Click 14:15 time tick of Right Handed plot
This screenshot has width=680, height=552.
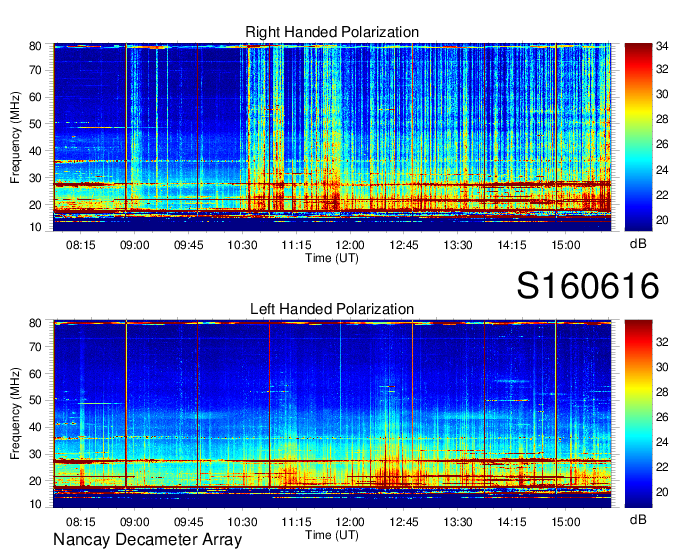click(512, 245)
